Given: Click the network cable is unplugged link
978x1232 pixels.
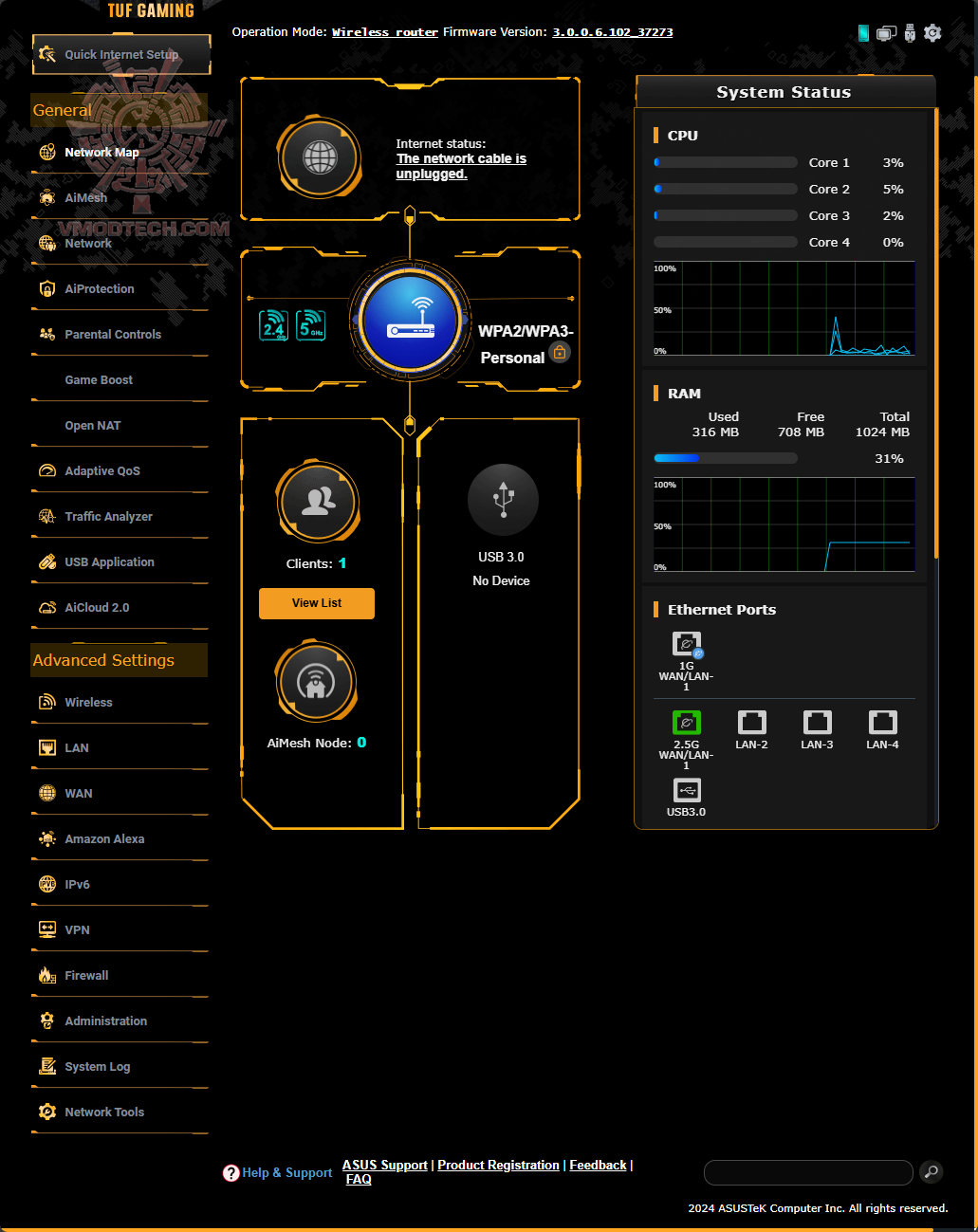Looking at the screenshot, I should click(461, 166).
